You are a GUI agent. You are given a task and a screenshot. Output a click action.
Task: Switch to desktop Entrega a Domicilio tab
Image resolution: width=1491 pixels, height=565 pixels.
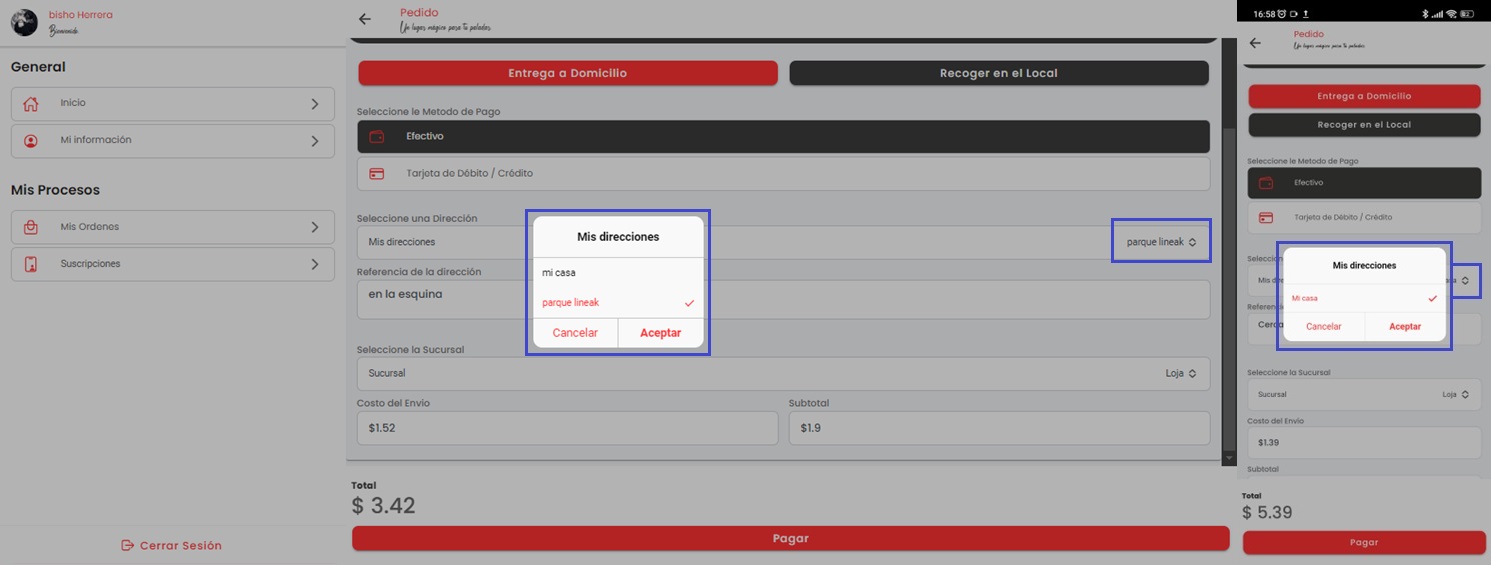[x=567, y=74]
